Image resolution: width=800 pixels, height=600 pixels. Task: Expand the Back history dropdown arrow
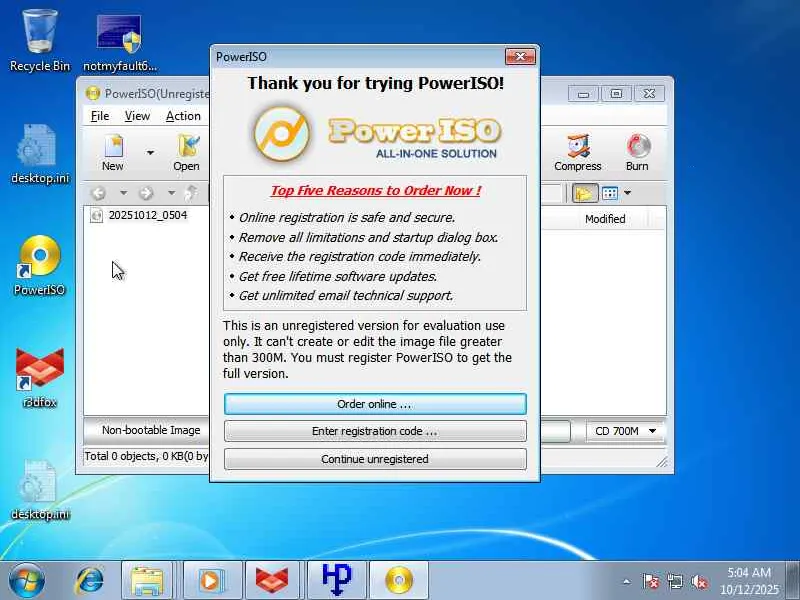tap(123, 193)
